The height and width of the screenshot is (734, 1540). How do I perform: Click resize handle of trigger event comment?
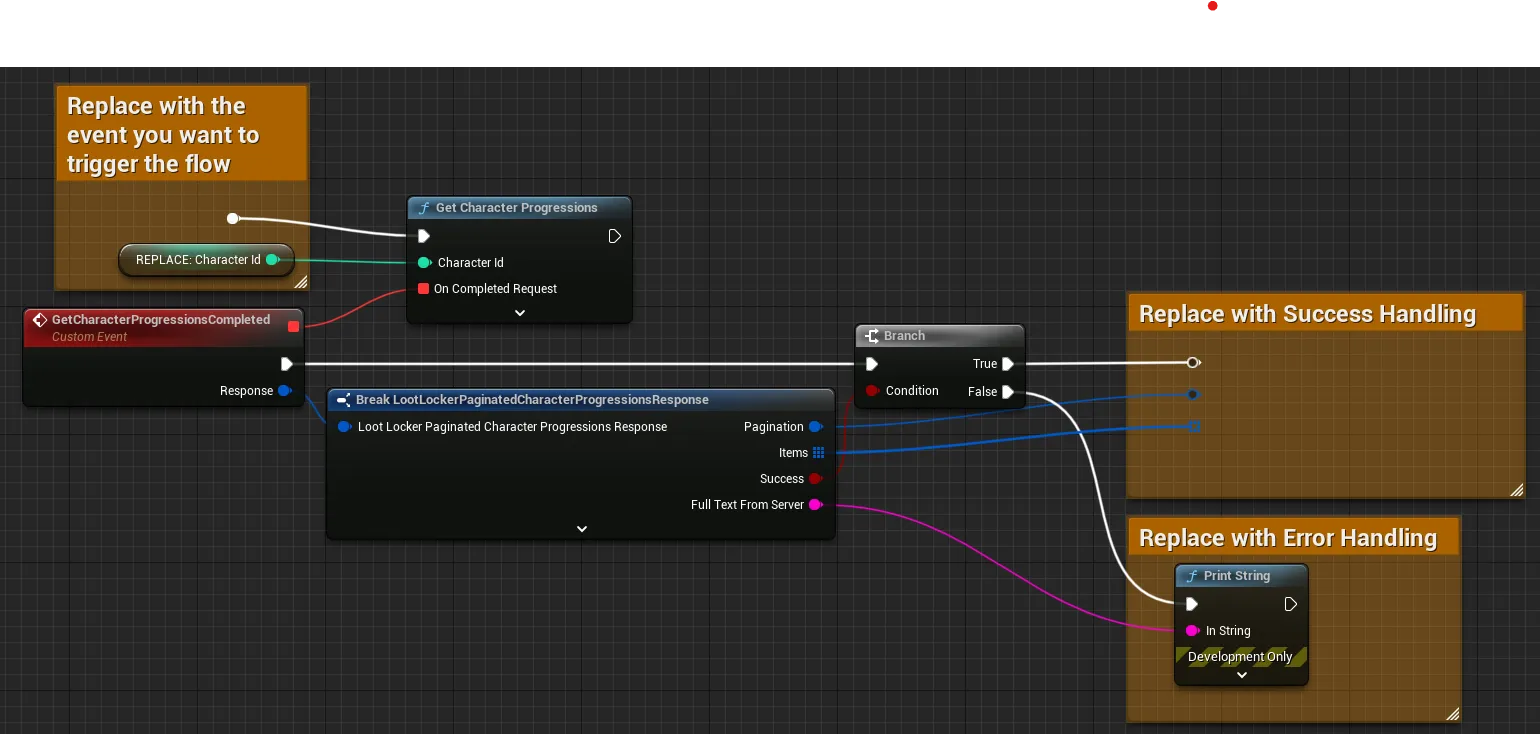[x=301, y=282]
